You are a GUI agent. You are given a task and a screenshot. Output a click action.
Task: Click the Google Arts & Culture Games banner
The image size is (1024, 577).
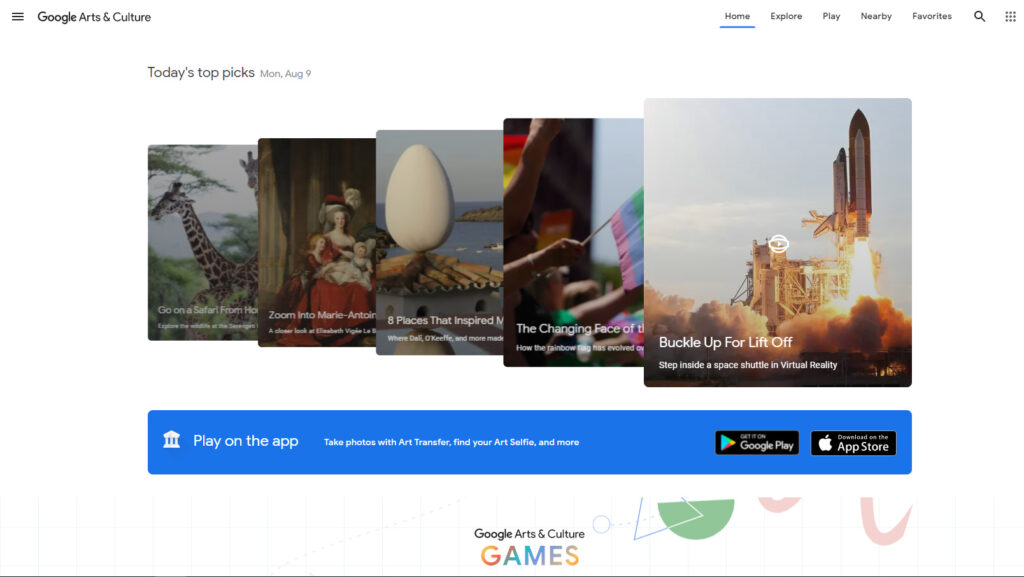pyautogui.click(x=530, y=547)
